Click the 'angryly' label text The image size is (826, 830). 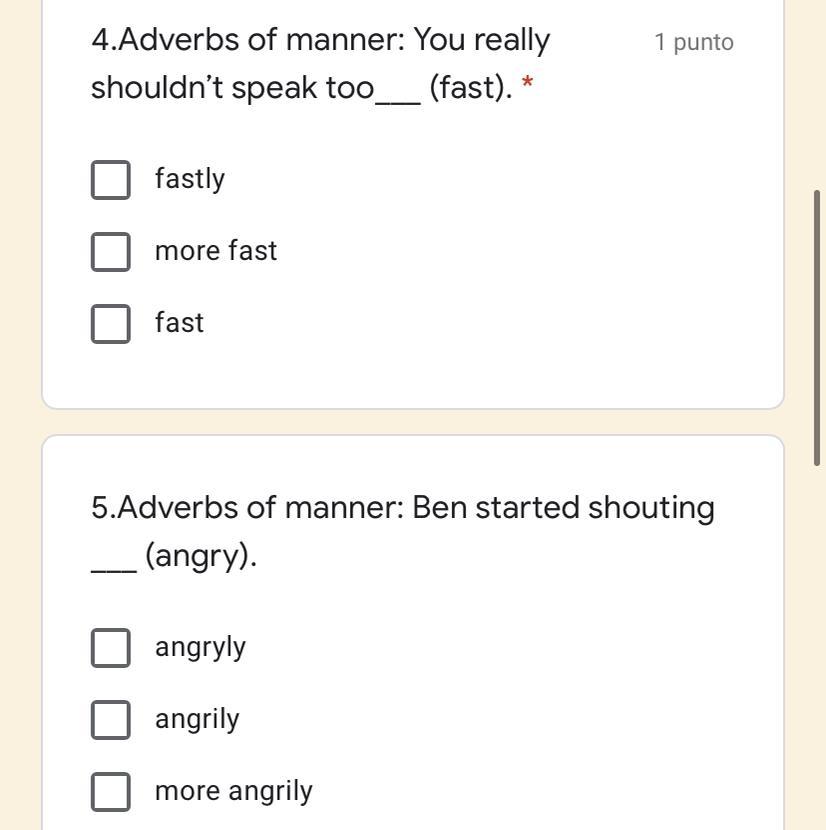[200, 647]
